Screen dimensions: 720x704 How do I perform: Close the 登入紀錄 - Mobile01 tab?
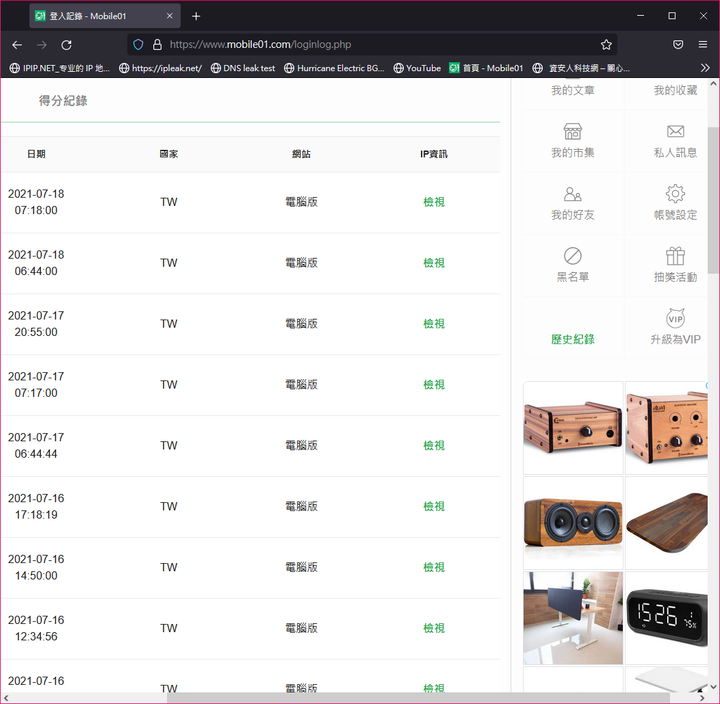169,16
